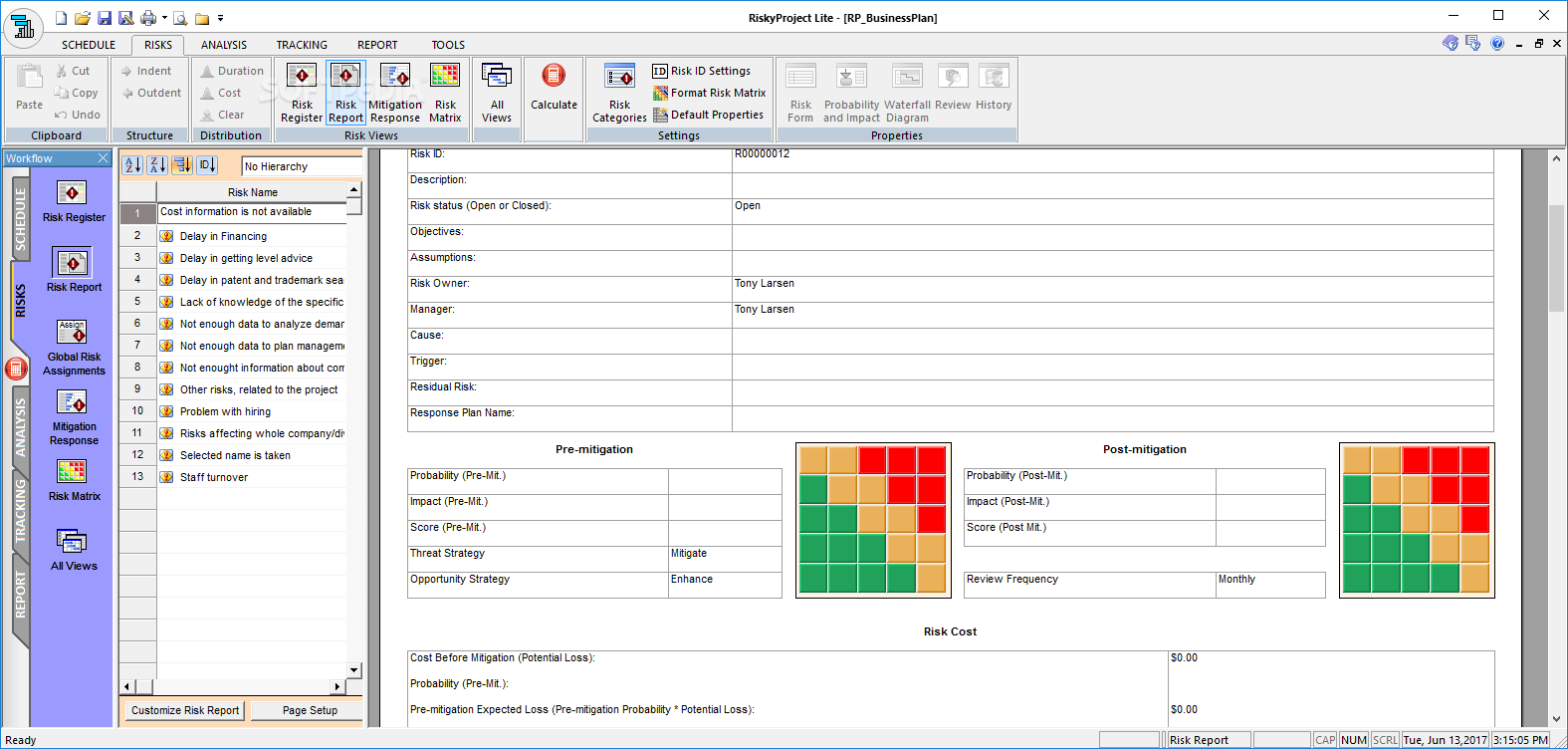The height and width of the screenshot is (749, 1568).
Task: Open All Views in Workflow panel
Action: tap(74, 550)
